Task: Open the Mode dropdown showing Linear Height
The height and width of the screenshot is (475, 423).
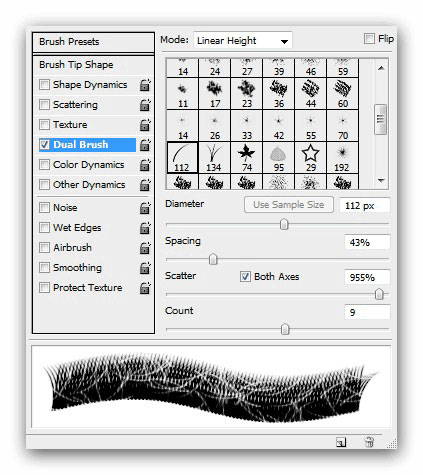Action: (243, 41)
